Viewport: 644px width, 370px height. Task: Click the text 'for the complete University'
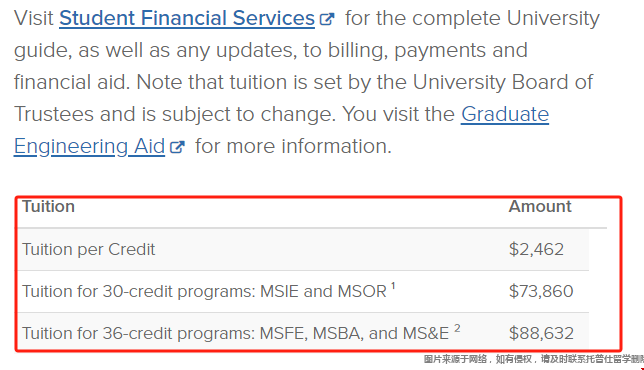coord(472,18)
